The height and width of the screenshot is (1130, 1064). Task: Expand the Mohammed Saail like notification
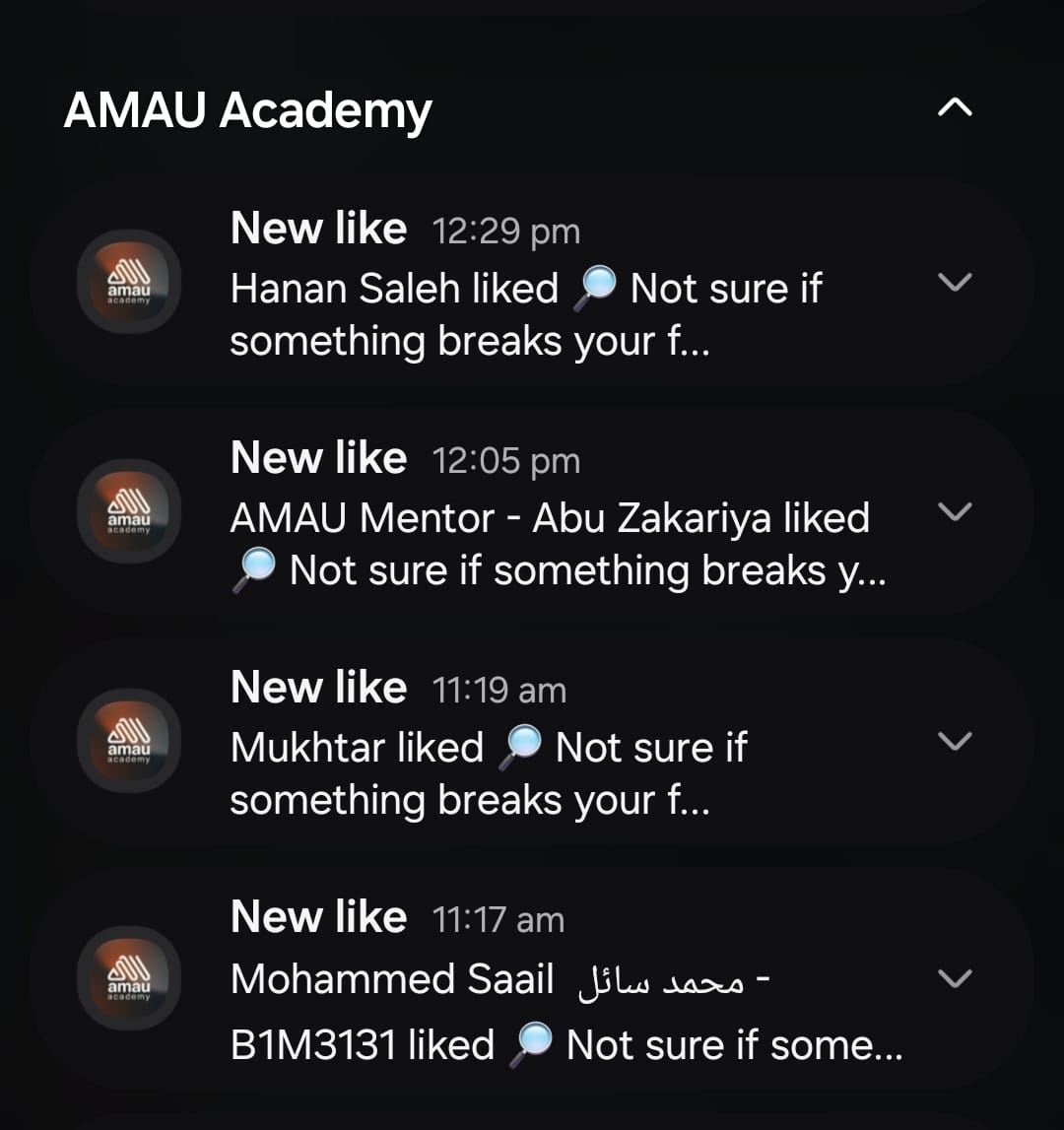tap(955, 978)
